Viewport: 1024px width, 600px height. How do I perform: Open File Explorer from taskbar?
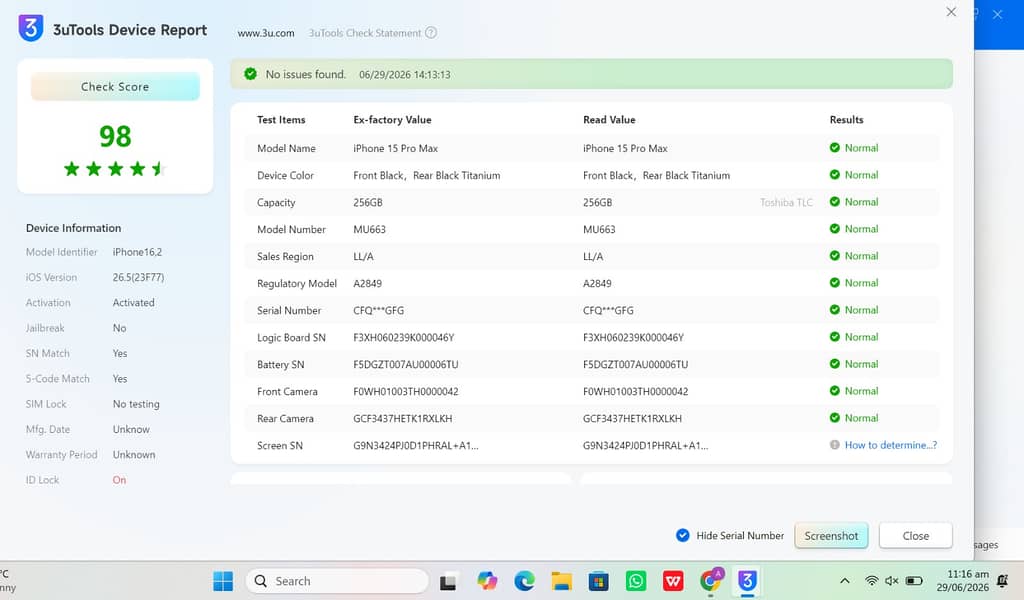pos(561,581)
